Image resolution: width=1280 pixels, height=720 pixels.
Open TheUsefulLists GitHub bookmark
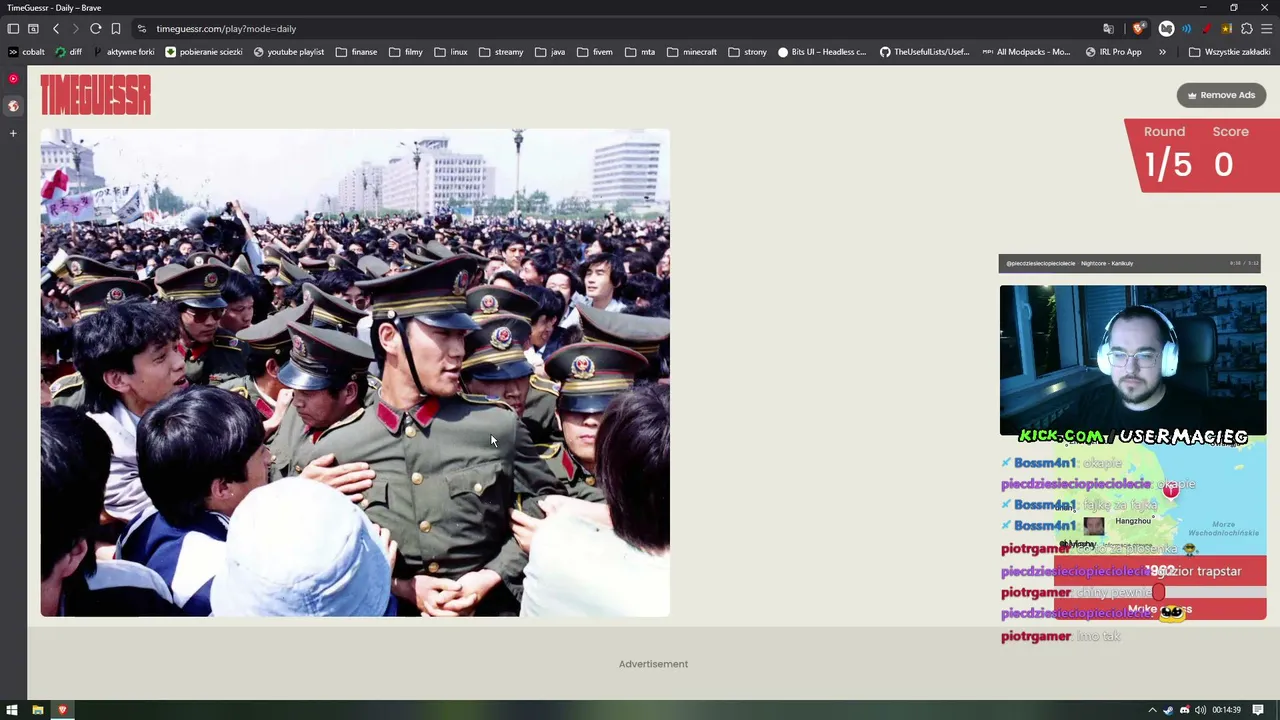pos(925,52)
